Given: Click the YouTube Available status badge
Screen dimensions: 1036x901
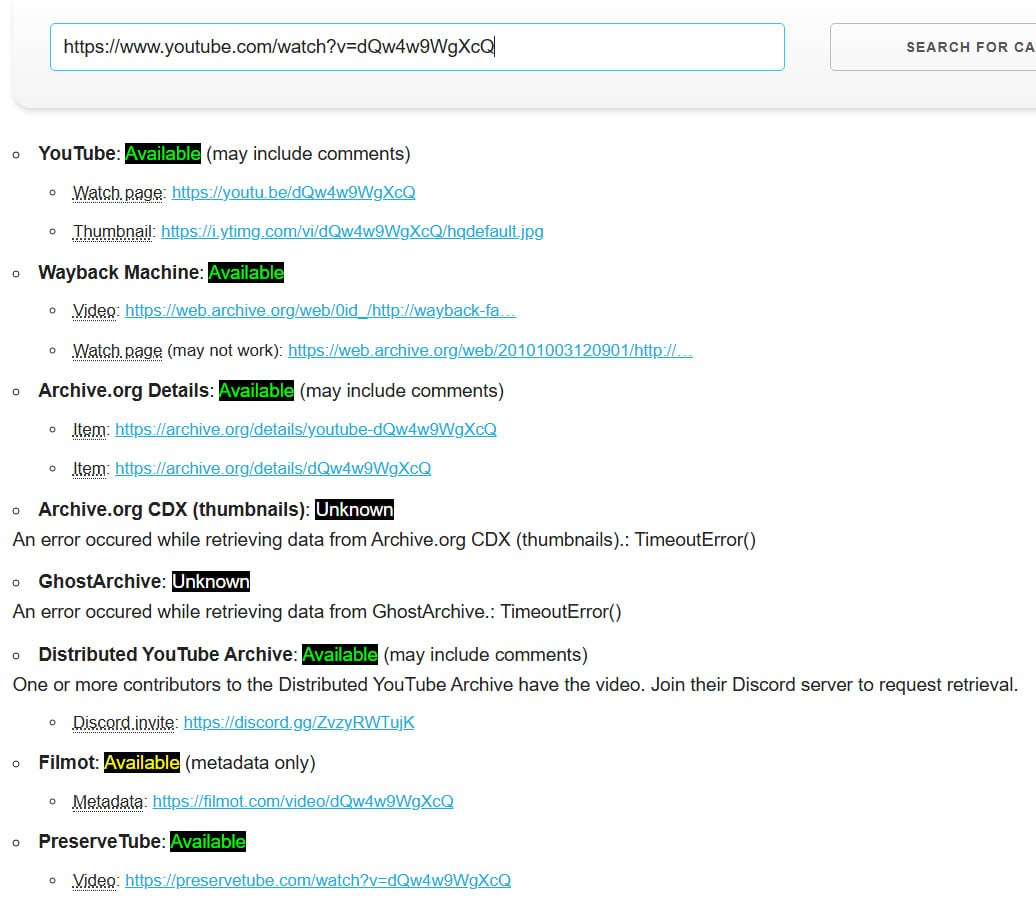Looking at the screenshot, I should [163, 153].
